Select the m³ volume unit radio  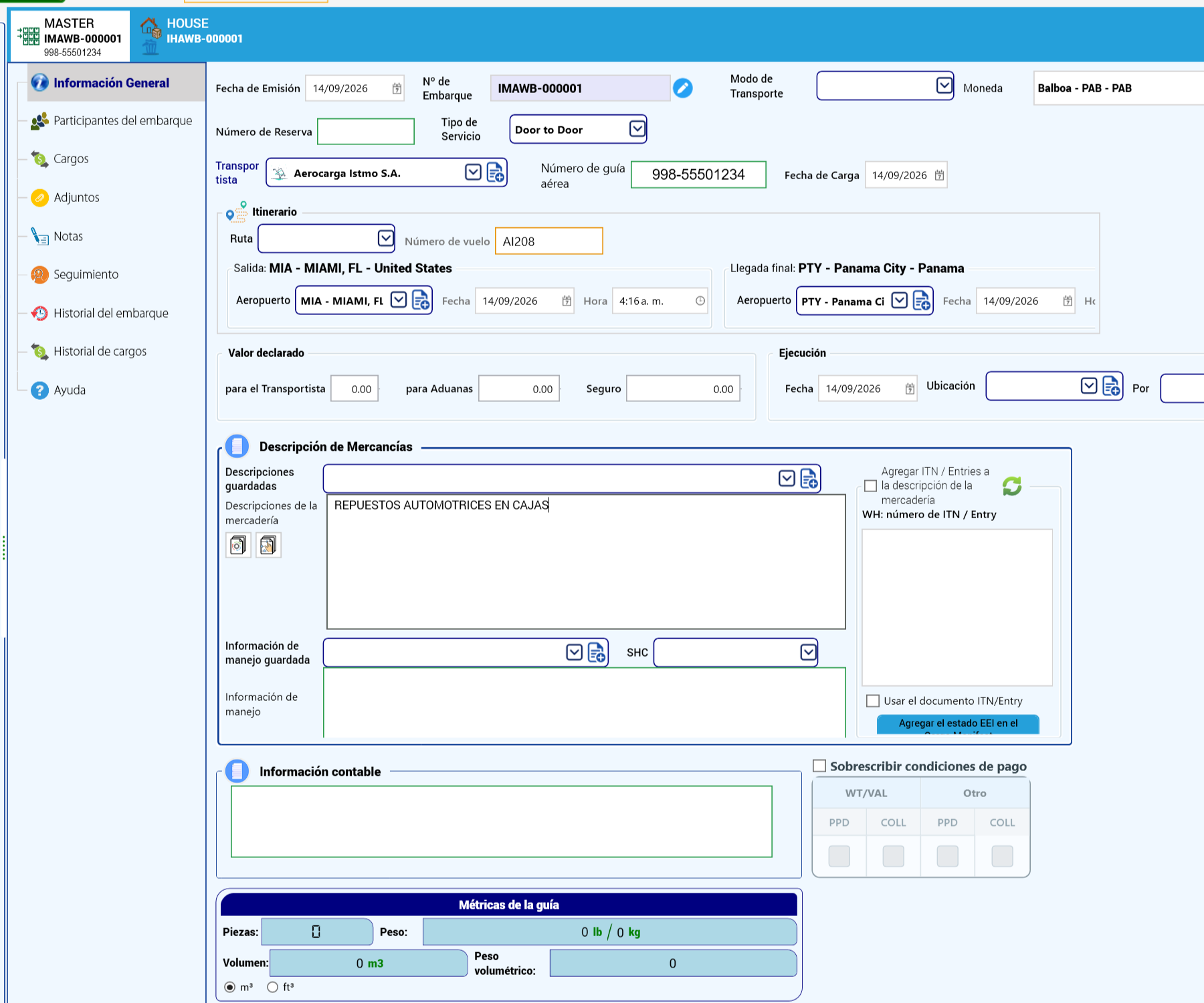[230, 987]
